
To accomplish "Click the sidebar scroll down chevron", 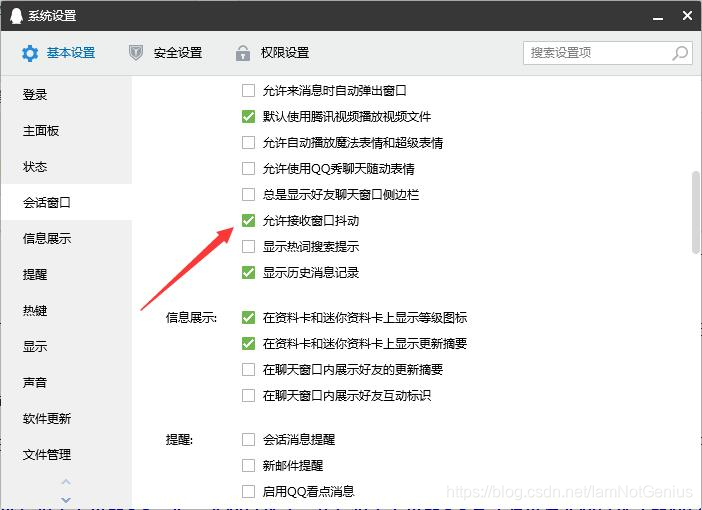I will [x=66, y=500].
